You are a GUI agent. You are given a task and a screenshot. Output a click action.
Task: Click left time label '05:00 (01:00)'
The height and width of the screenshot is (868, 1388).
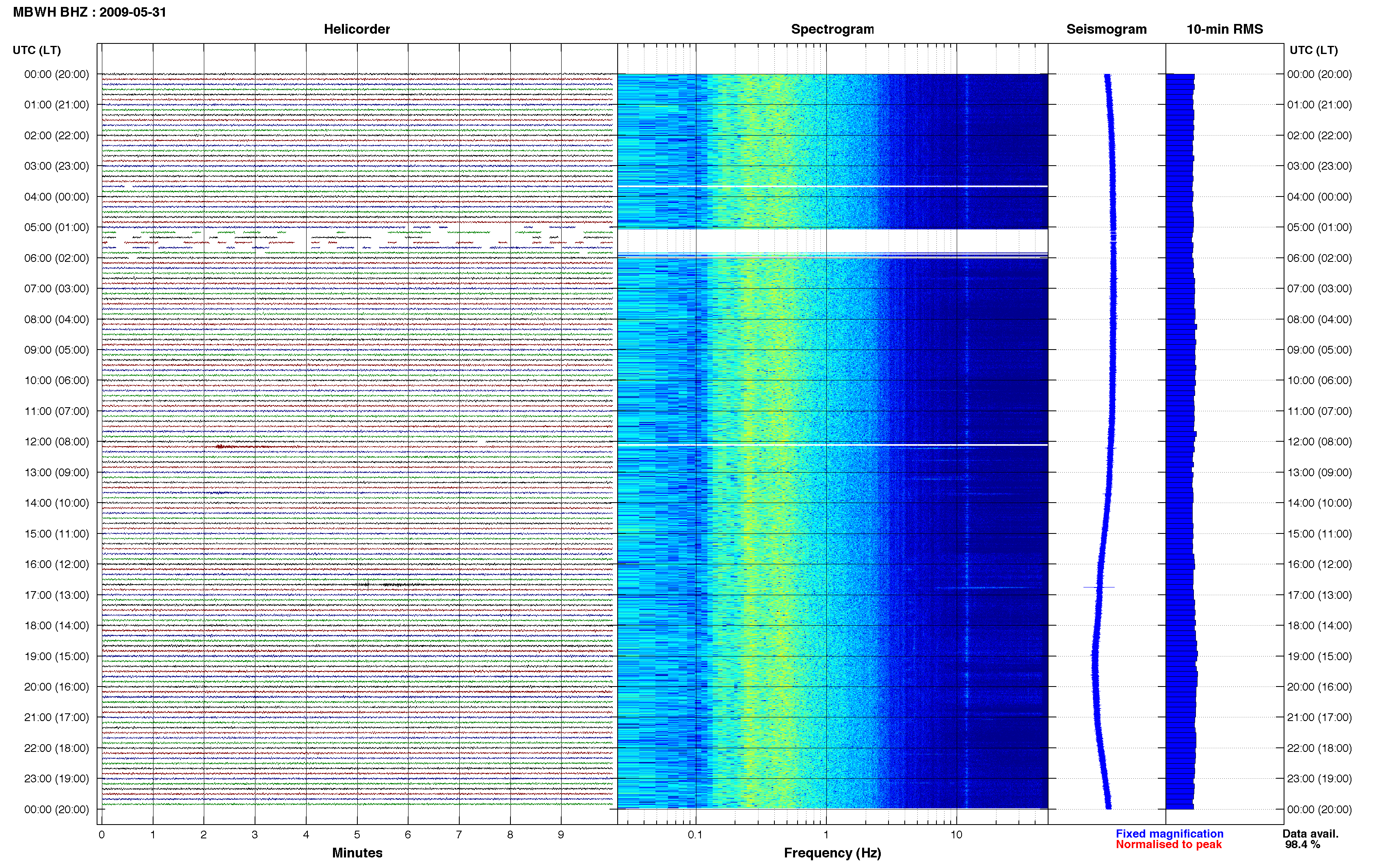pyautogui.click(x=56, y=227)
